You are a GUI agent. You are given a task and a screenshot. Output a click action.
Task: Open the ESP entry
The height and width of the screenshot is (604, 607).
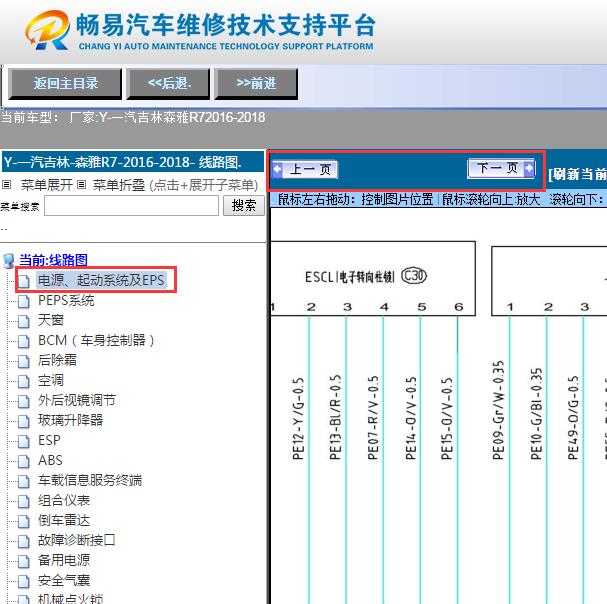[x=49, y=440]
